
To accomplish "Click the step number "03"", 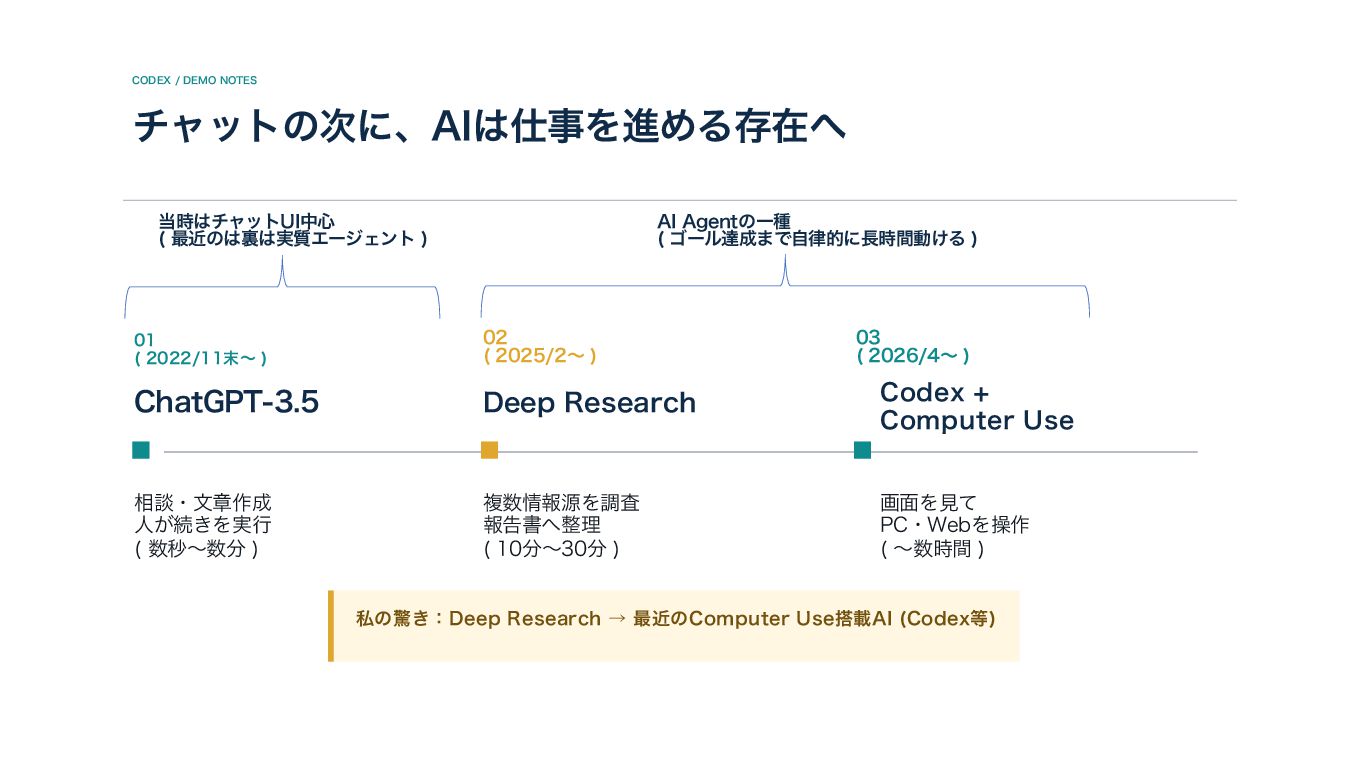I will [868, 337].
